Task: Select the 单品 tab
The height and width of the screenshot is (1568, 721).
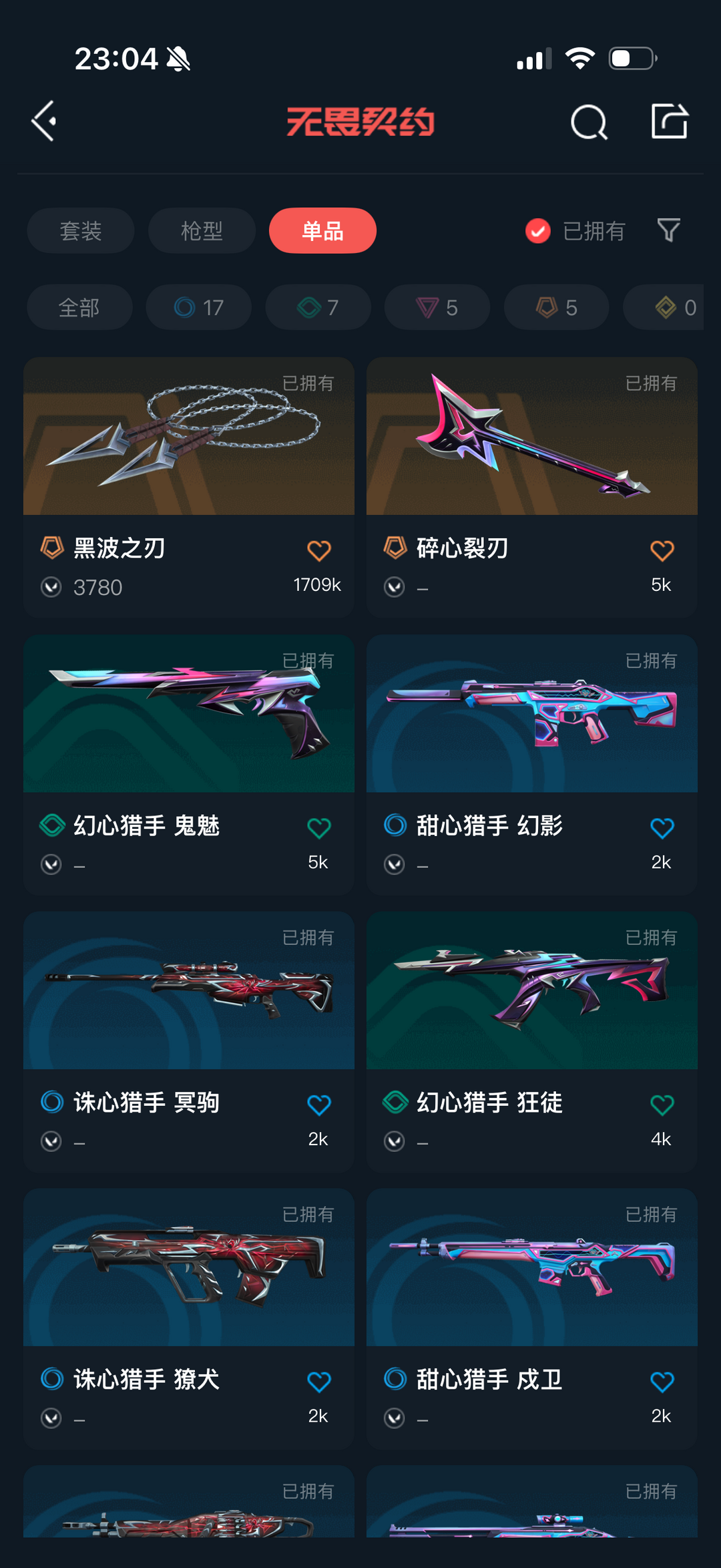Action: coord(322,230)
